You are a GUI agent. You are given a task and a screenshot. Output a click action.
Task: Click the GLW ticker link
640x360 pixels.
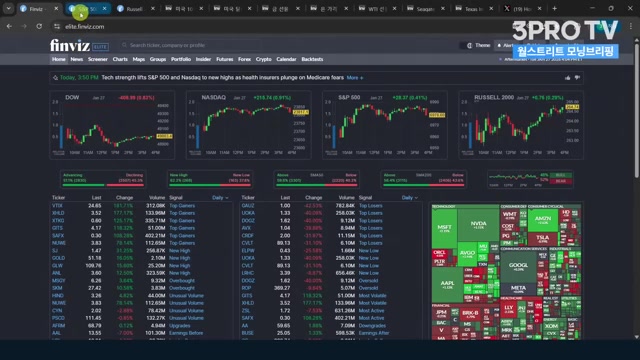[57, 265]
